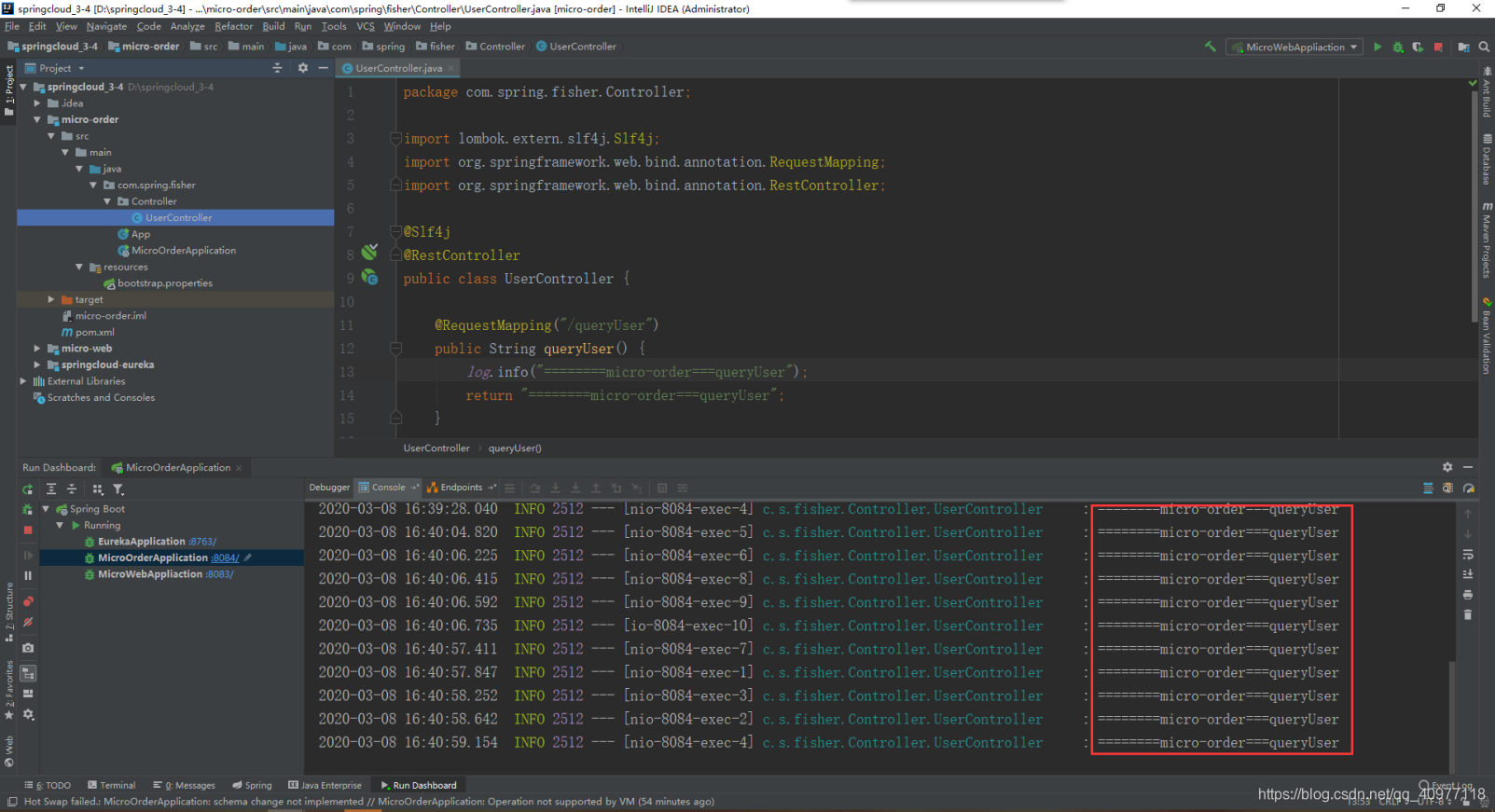Clear console with trash icon
Viewport: 1495px width, 812px height.
click(x=1468, y=615)
